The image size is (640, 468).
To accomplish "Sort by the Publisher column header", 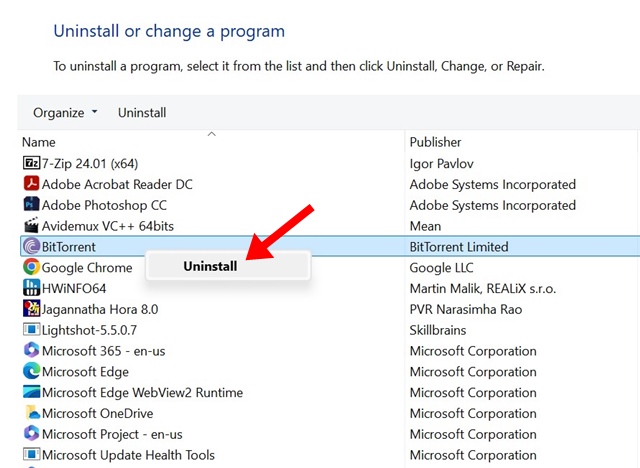I will [435, 142].
